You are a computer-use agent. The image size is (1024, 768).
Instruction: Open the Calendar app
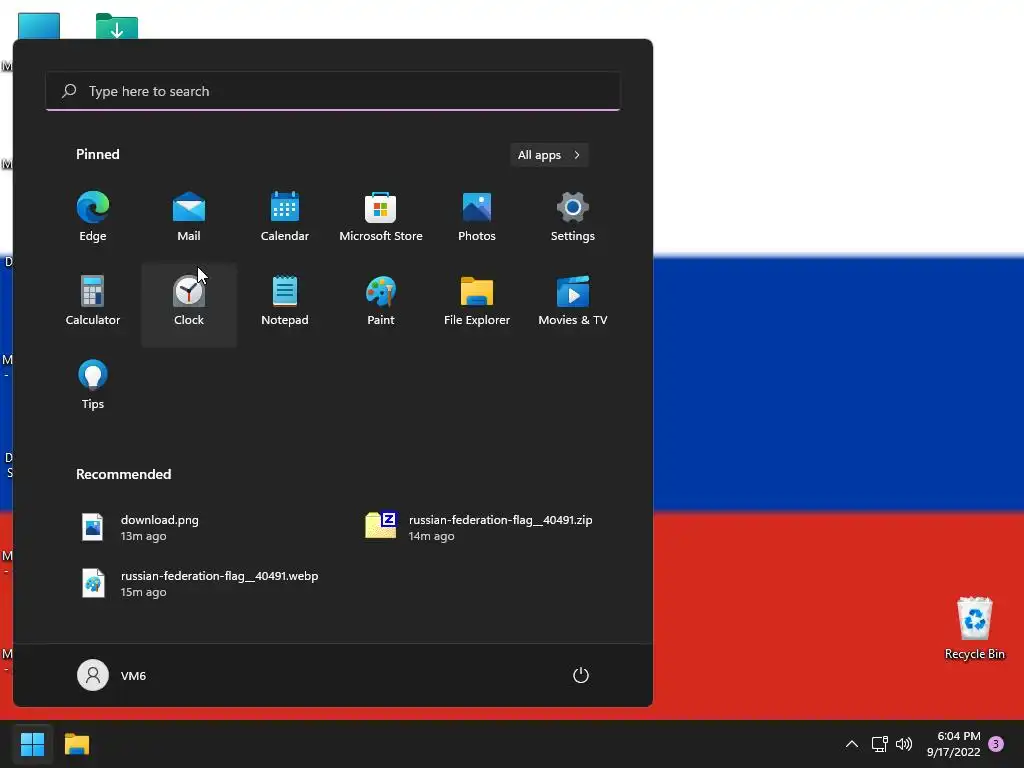(x=285, y=217)
